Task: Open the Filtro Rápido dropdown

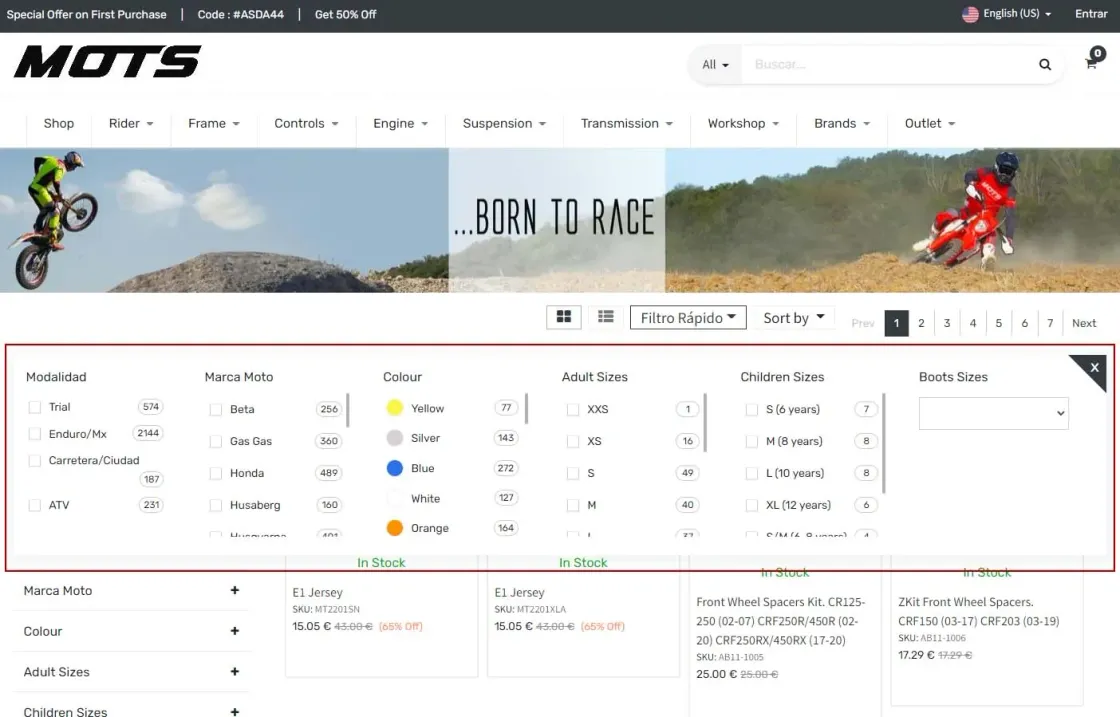Action: [x=688, y=318]
